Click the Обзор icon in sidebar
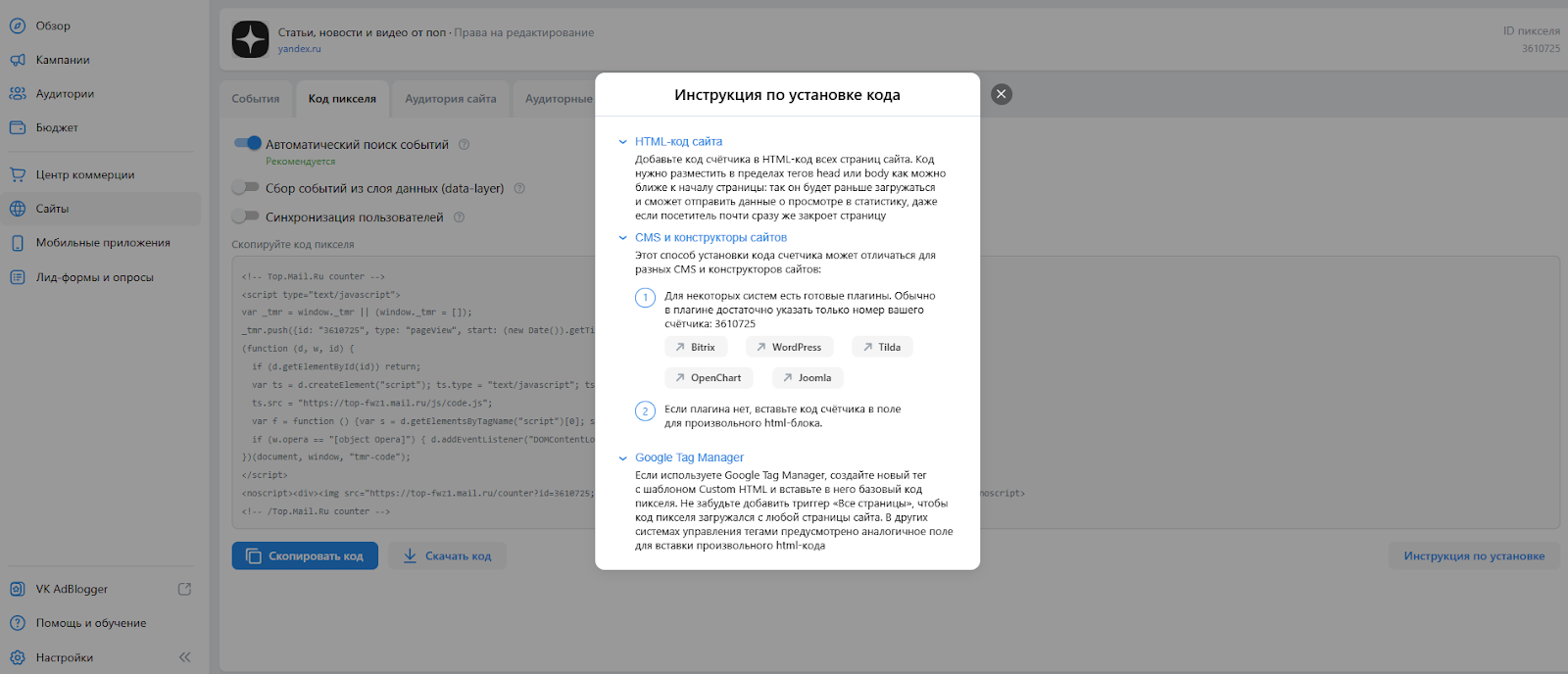The height and width of the screenshot is (674, 1568). point(18,25)
